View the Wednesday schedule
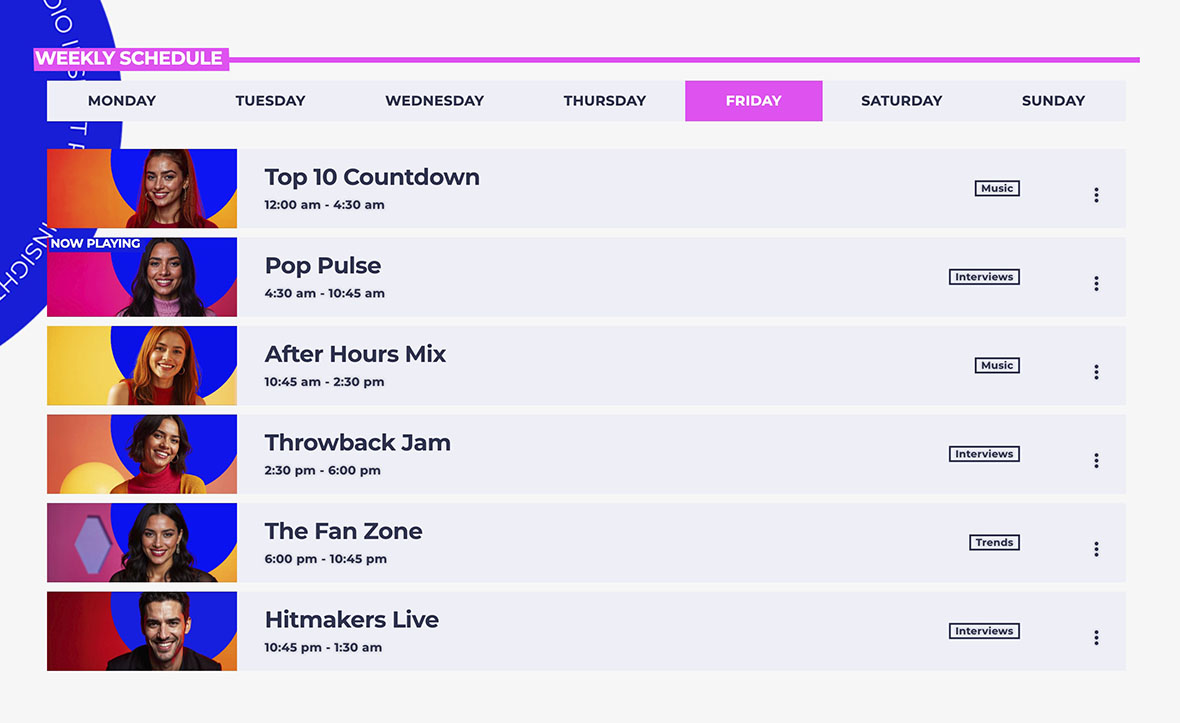The height and width of the screenshot is (723, 1180). click(434, 100)
